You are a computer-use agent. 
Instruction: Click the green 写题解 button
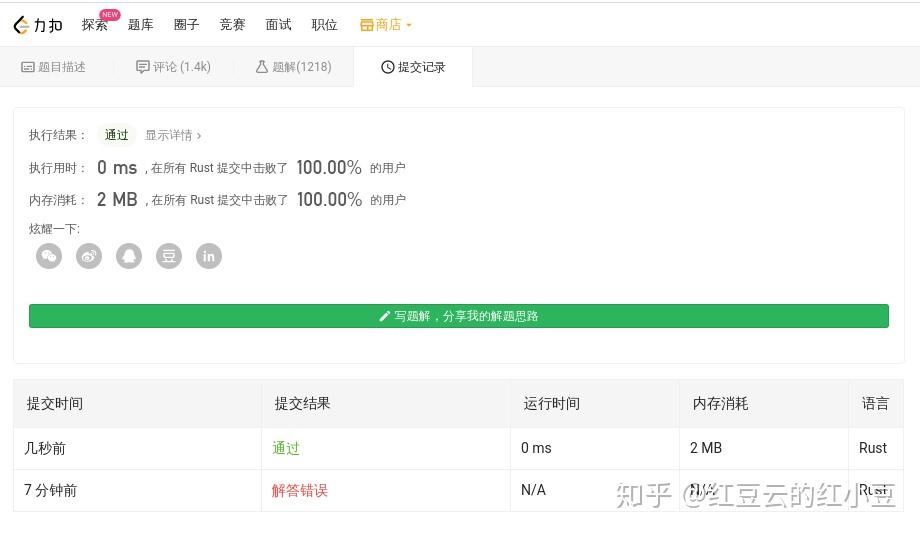click(x=459, y=316)
